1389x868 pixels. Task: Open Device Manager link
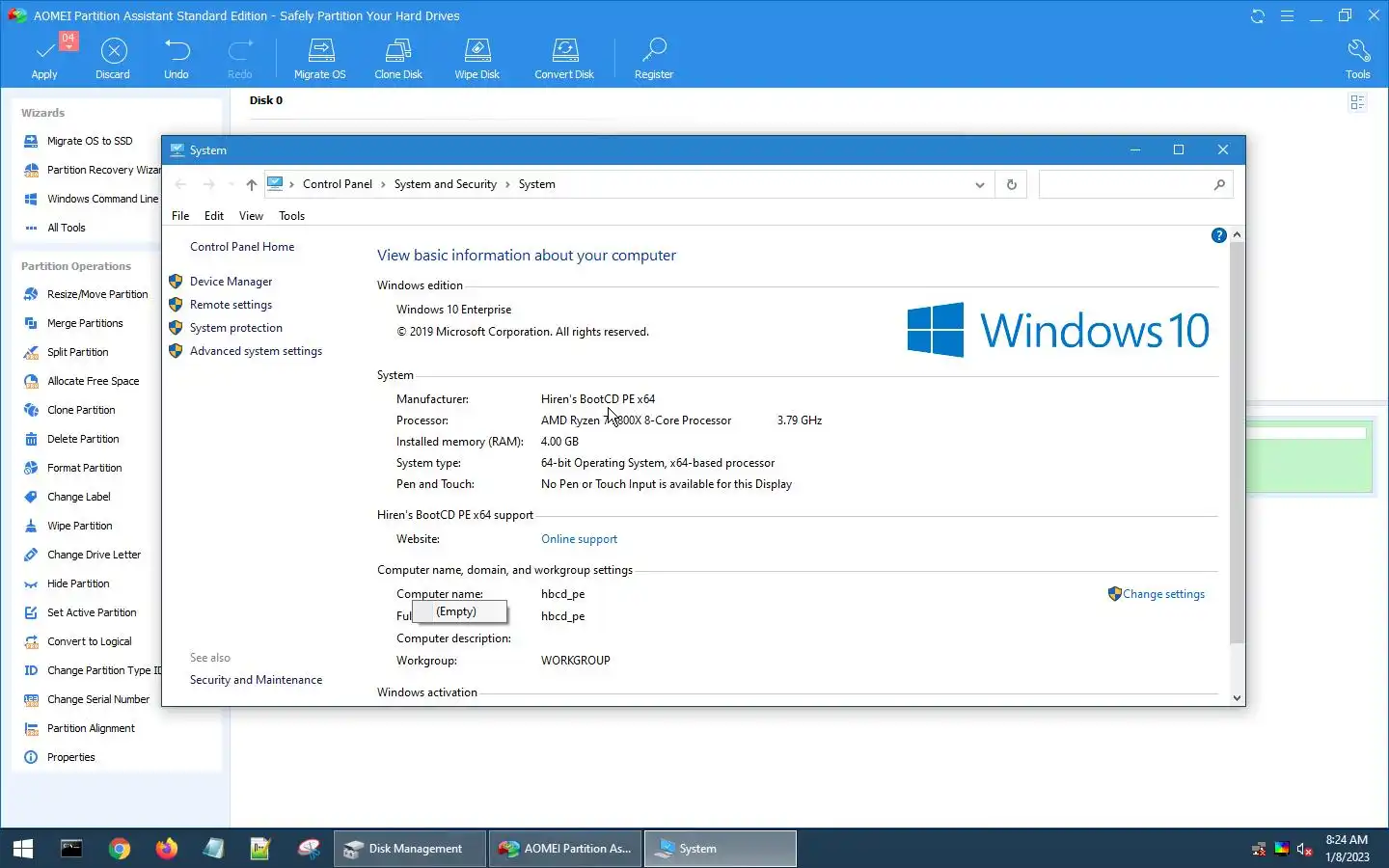[x=231, y=282]
